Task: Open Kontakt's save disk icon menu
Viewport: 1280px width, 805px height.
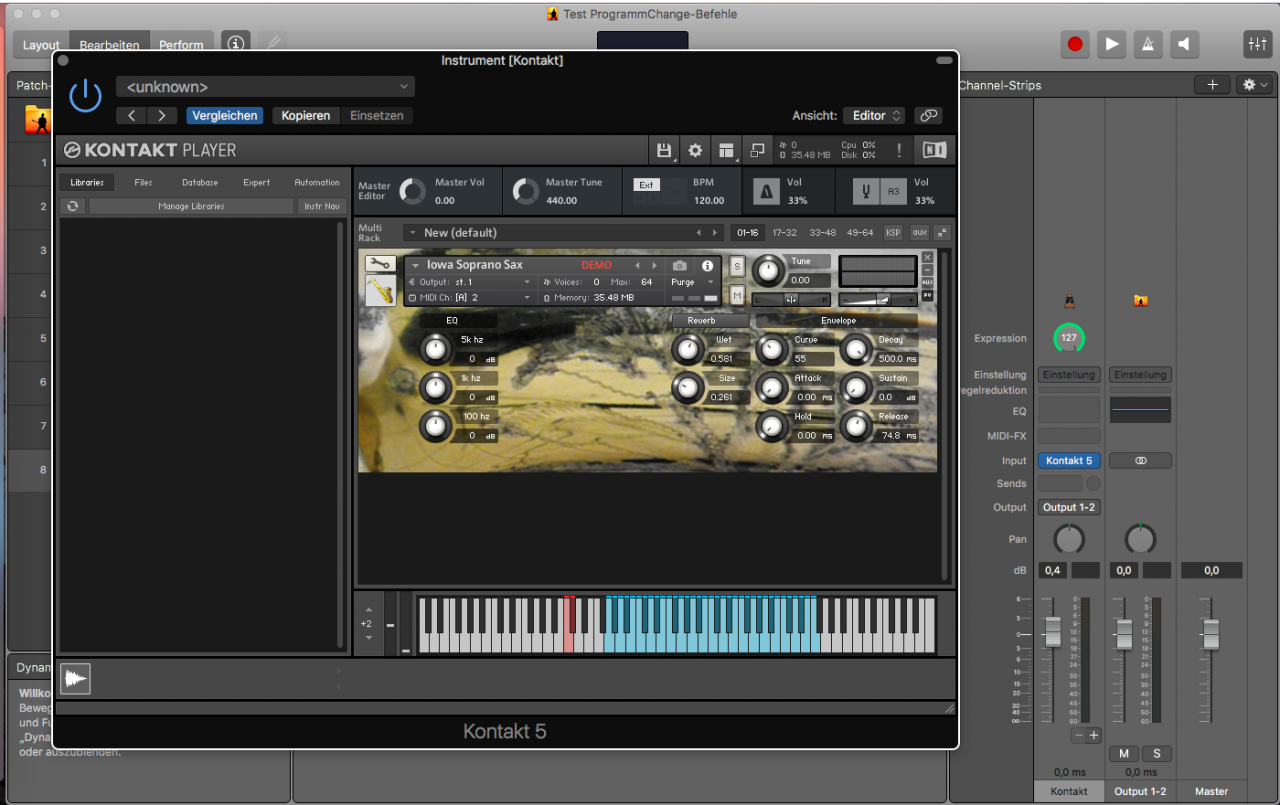Action: tap(664, 151)
